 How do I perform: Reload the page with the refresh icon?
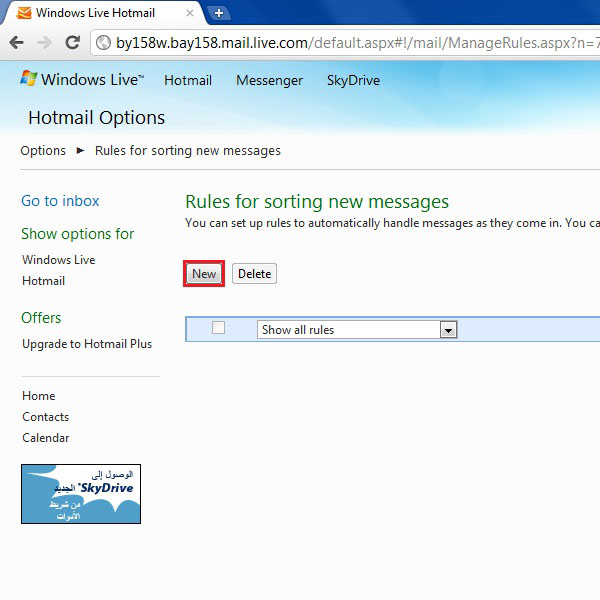point(73,42)
